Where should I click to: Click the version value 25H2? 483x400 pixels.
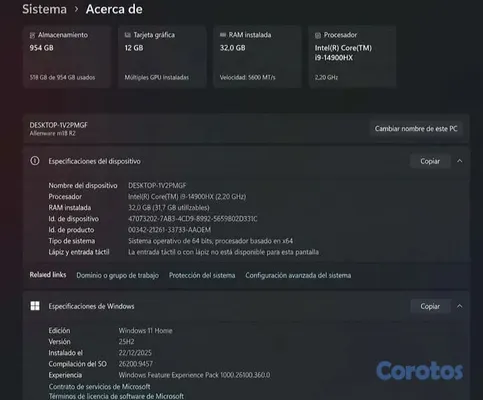pyautogui.click(x=126, y=342)
